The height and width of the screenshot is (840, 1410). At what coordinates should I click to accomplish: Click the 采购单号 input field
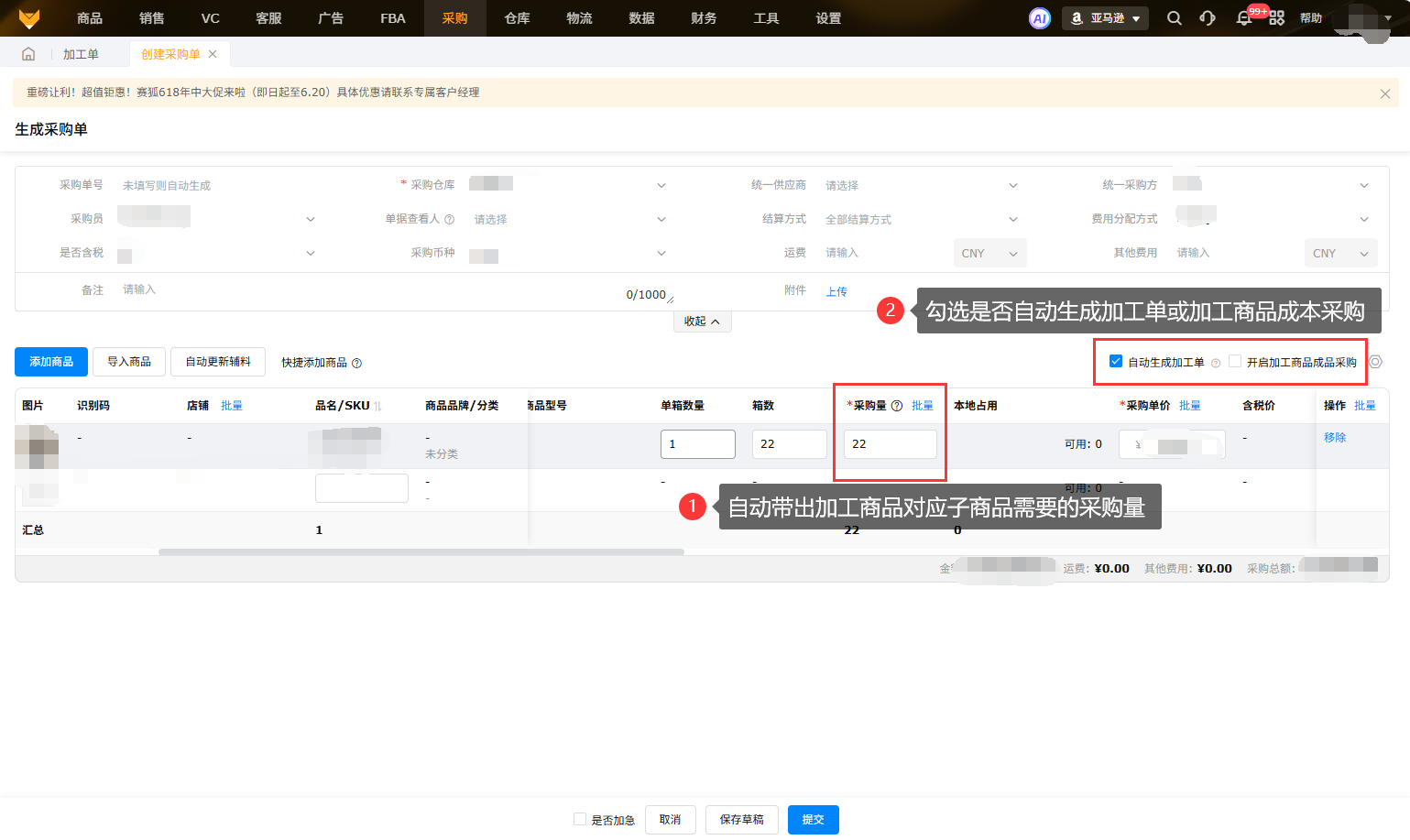[x=218, y=185]
